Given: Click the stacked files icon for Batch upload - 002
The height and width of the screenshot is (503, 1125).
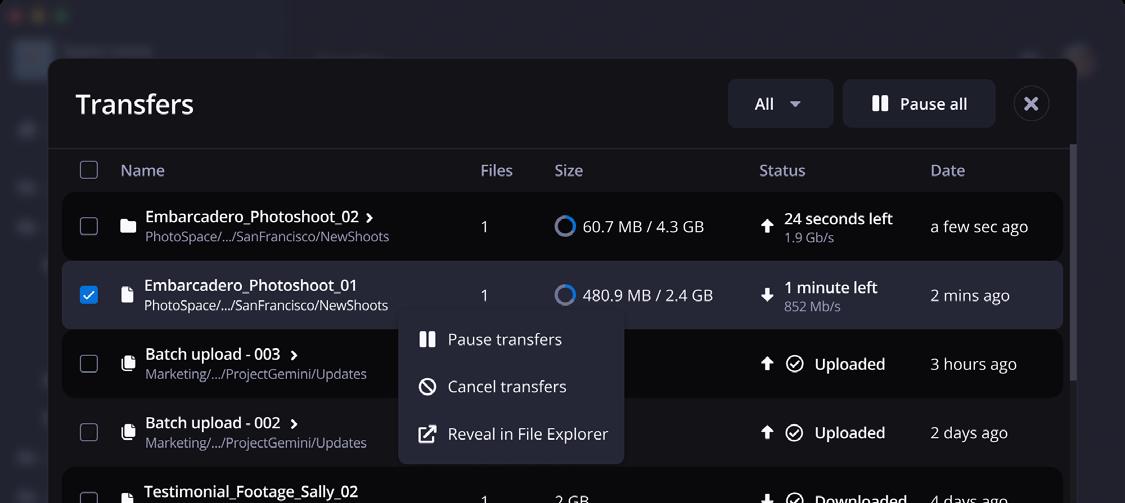Looking at the screenshot, I should point(128,432).
